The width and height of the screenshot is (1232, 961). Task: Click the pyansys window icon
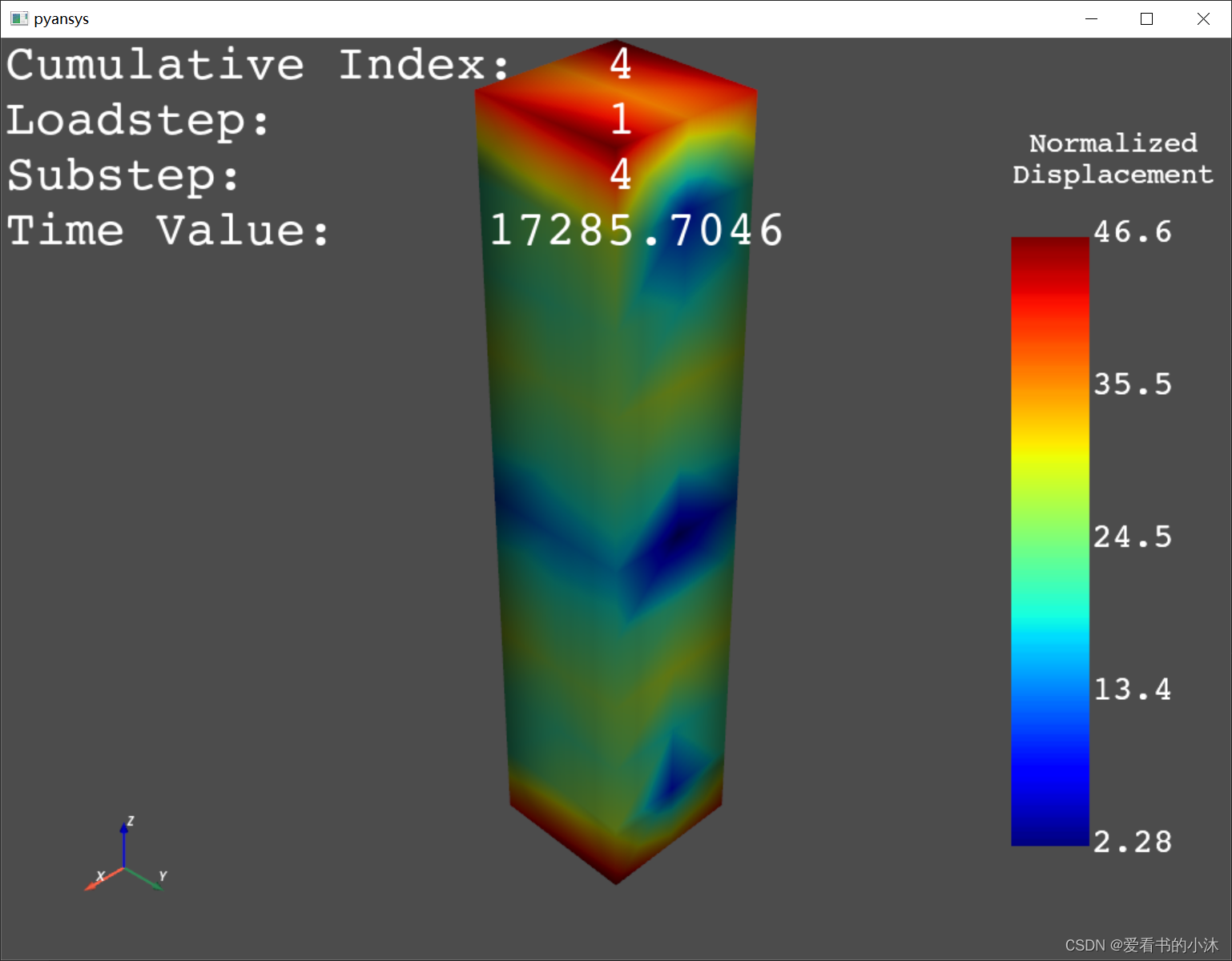point(19,18)
